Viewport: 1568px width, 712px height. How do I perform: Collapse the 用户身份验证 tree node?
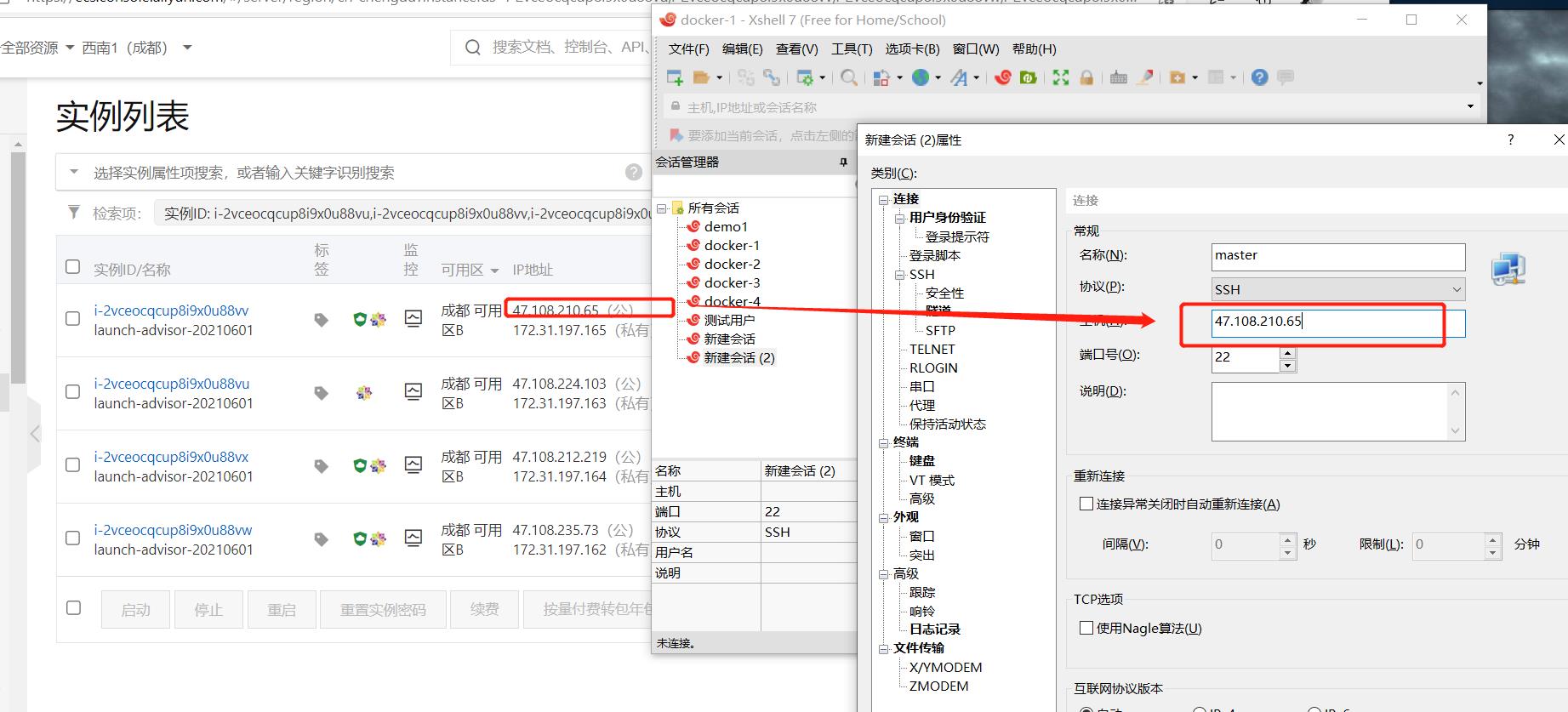point(900,218)
